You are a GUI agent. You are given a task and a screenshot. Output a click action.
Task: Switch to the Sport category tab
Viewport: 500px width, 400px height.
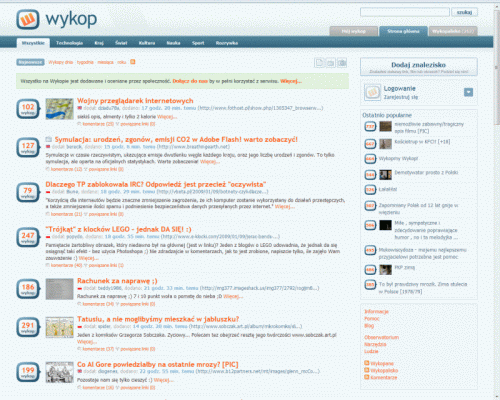click(x=198, y=43)
